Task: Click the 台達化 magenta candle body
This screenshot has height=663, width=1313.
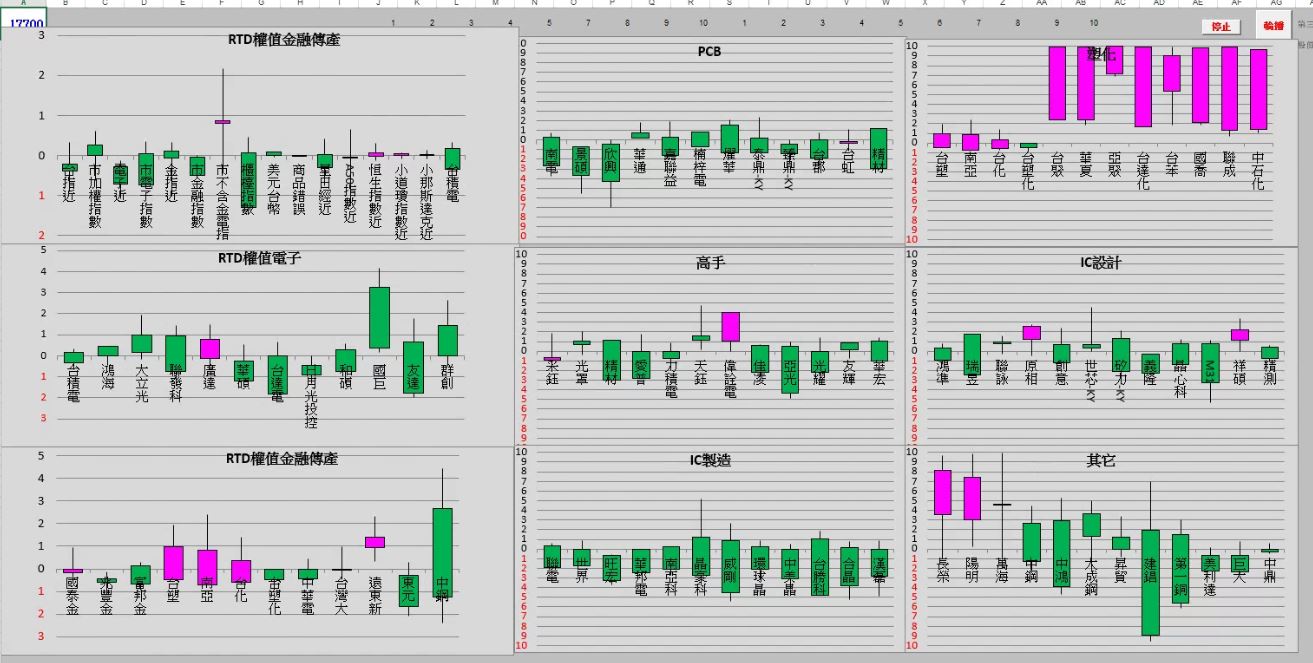Action: (x=1143, y=86)
